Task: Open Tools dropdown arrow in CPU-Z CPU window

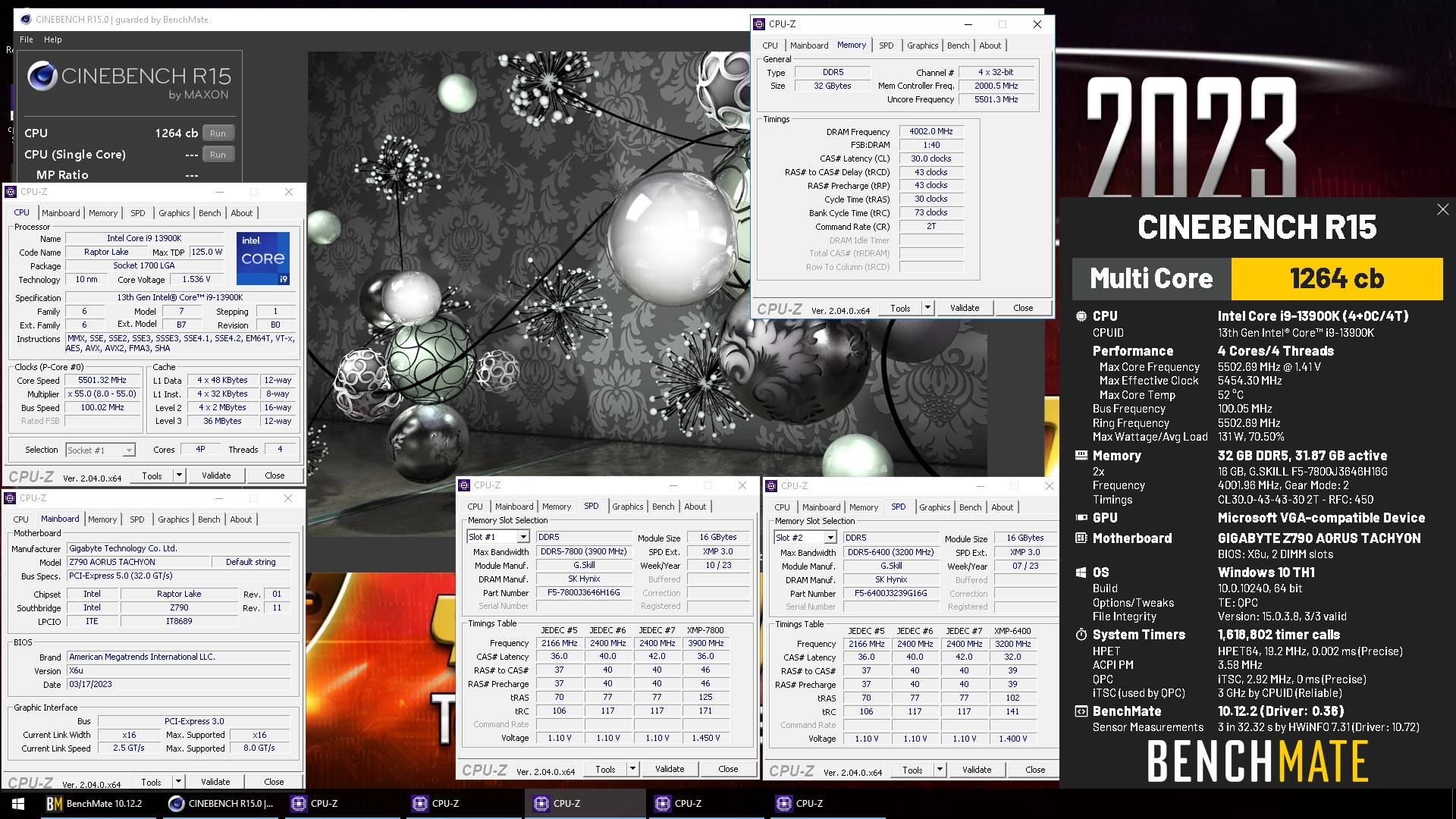Action: (x=179, y=475)
